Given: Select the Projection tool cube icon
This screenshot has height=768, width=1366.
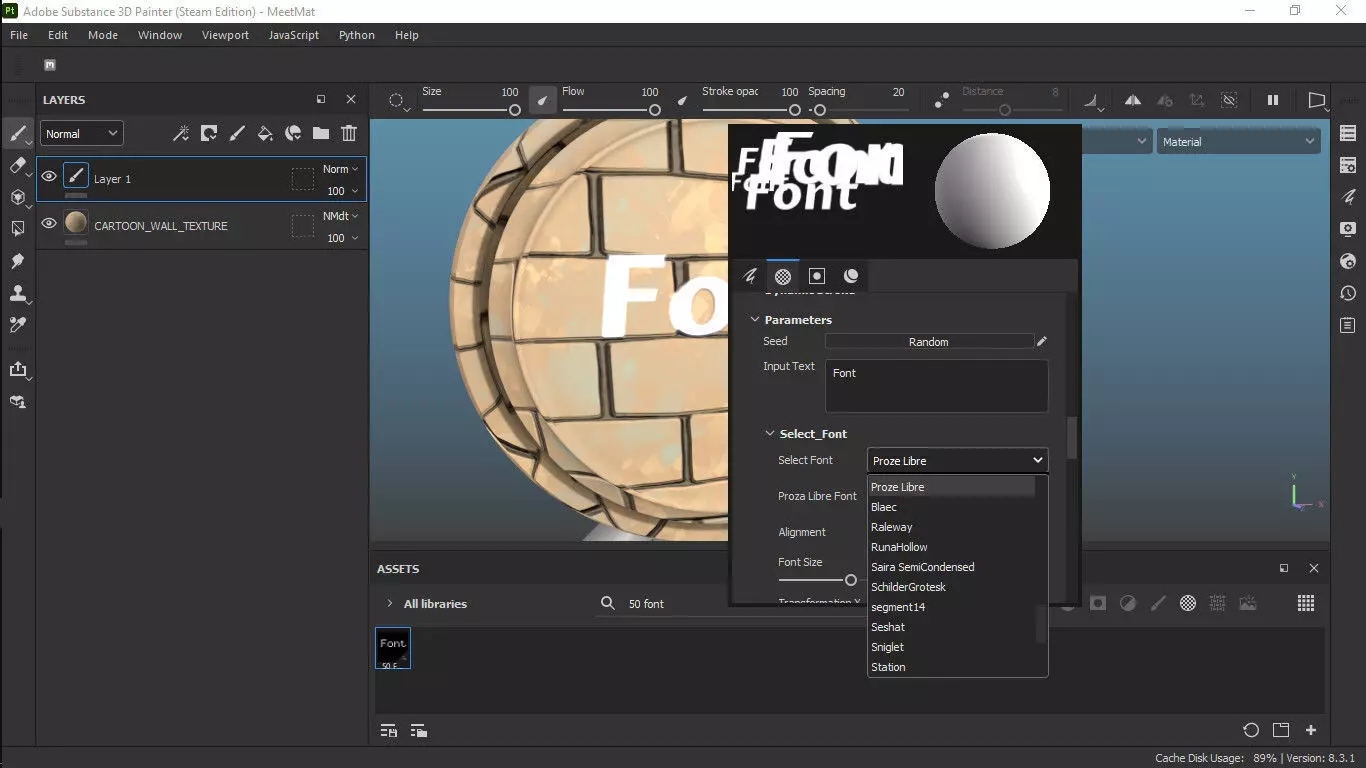Looking at the screenshot, I should click(x=17, y=197).
